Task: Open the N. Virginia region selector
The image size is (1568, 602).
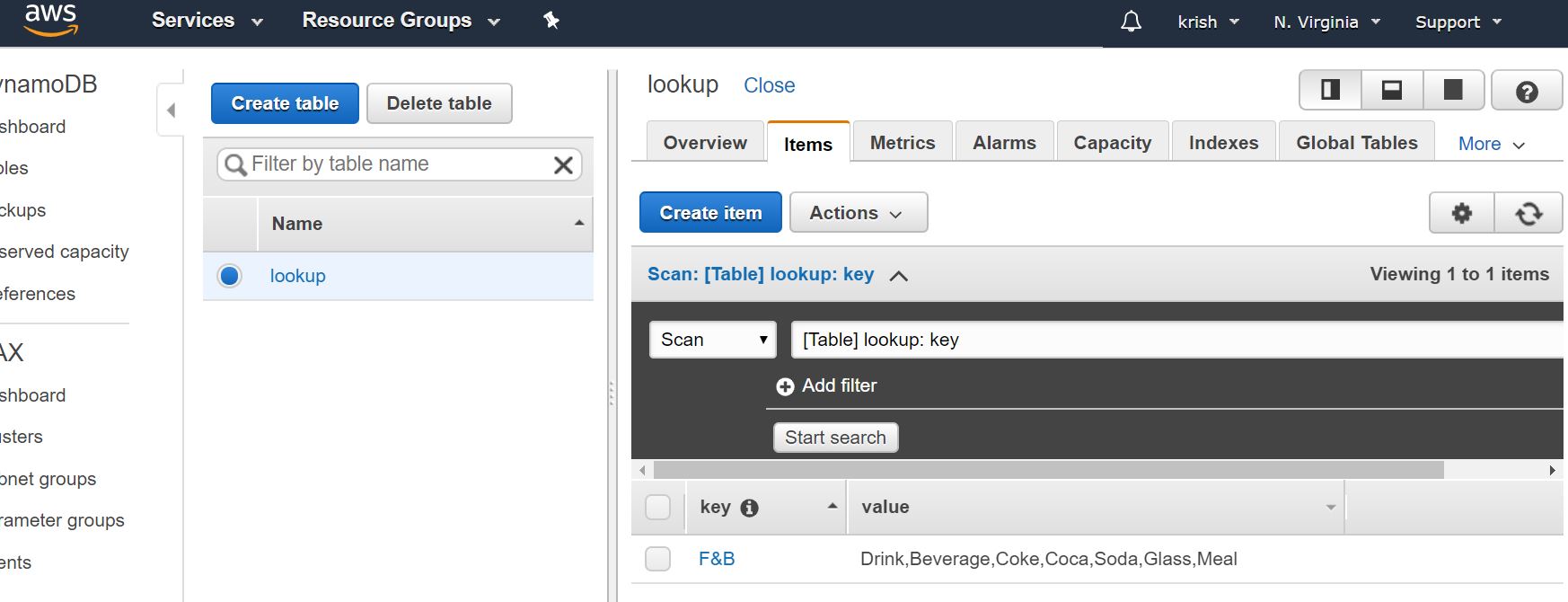Action: (1326, 22)
